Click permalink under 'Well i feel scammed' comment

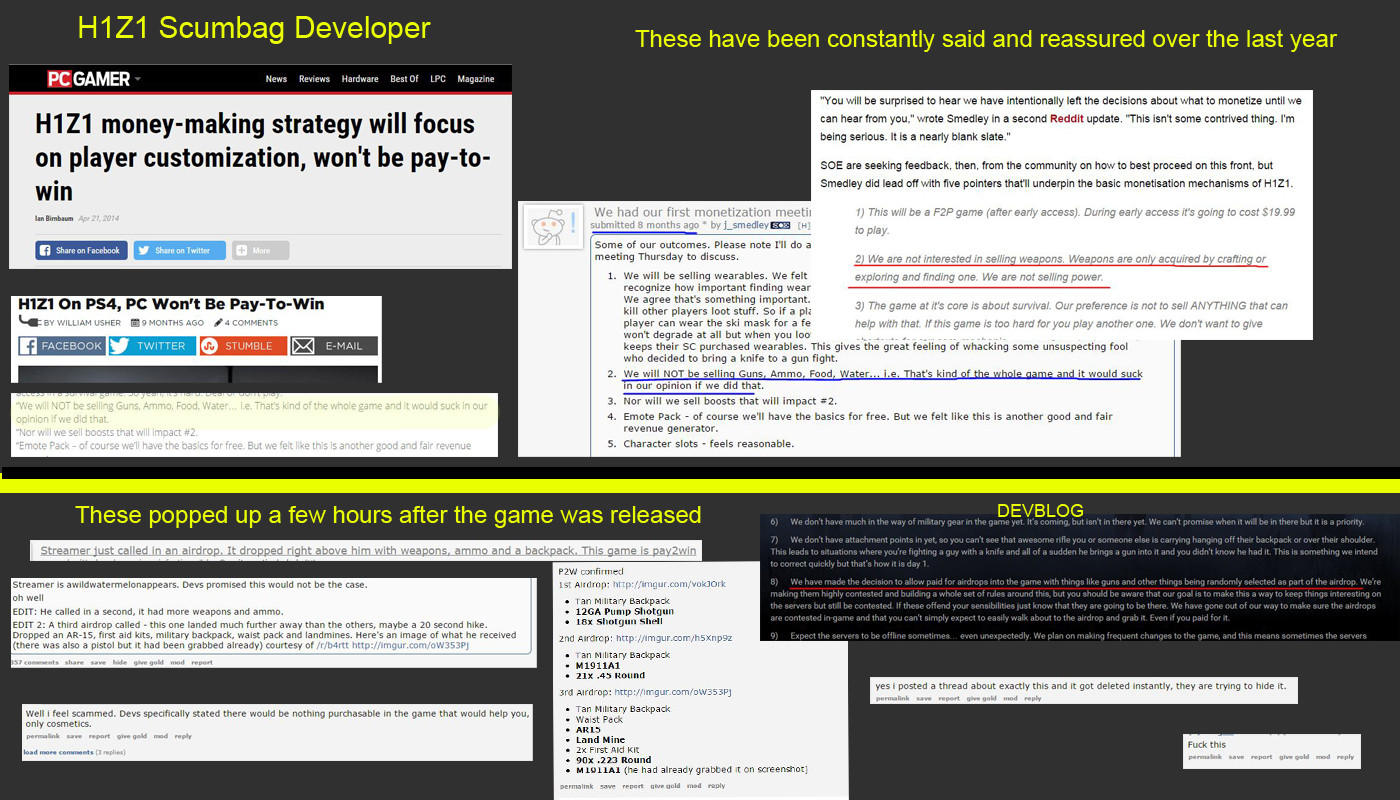[41, 736]
